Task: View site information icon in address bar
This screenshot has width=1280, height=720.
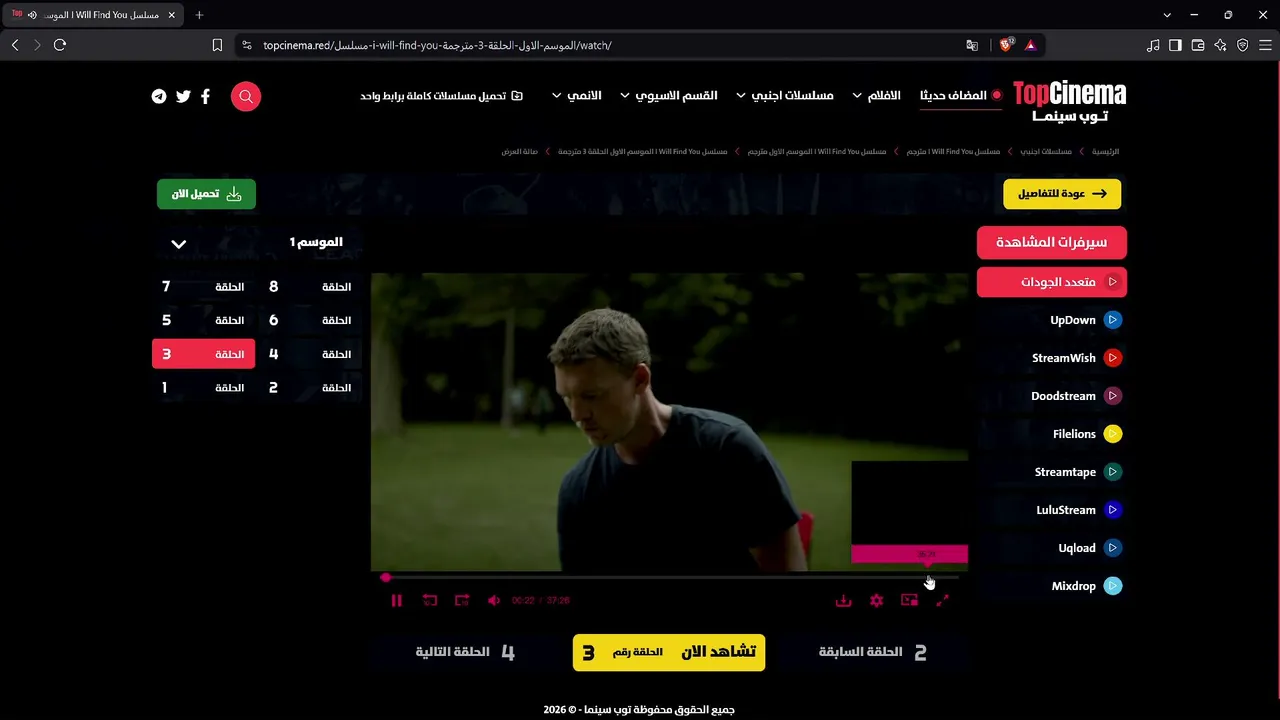Action: coord(247,45)
